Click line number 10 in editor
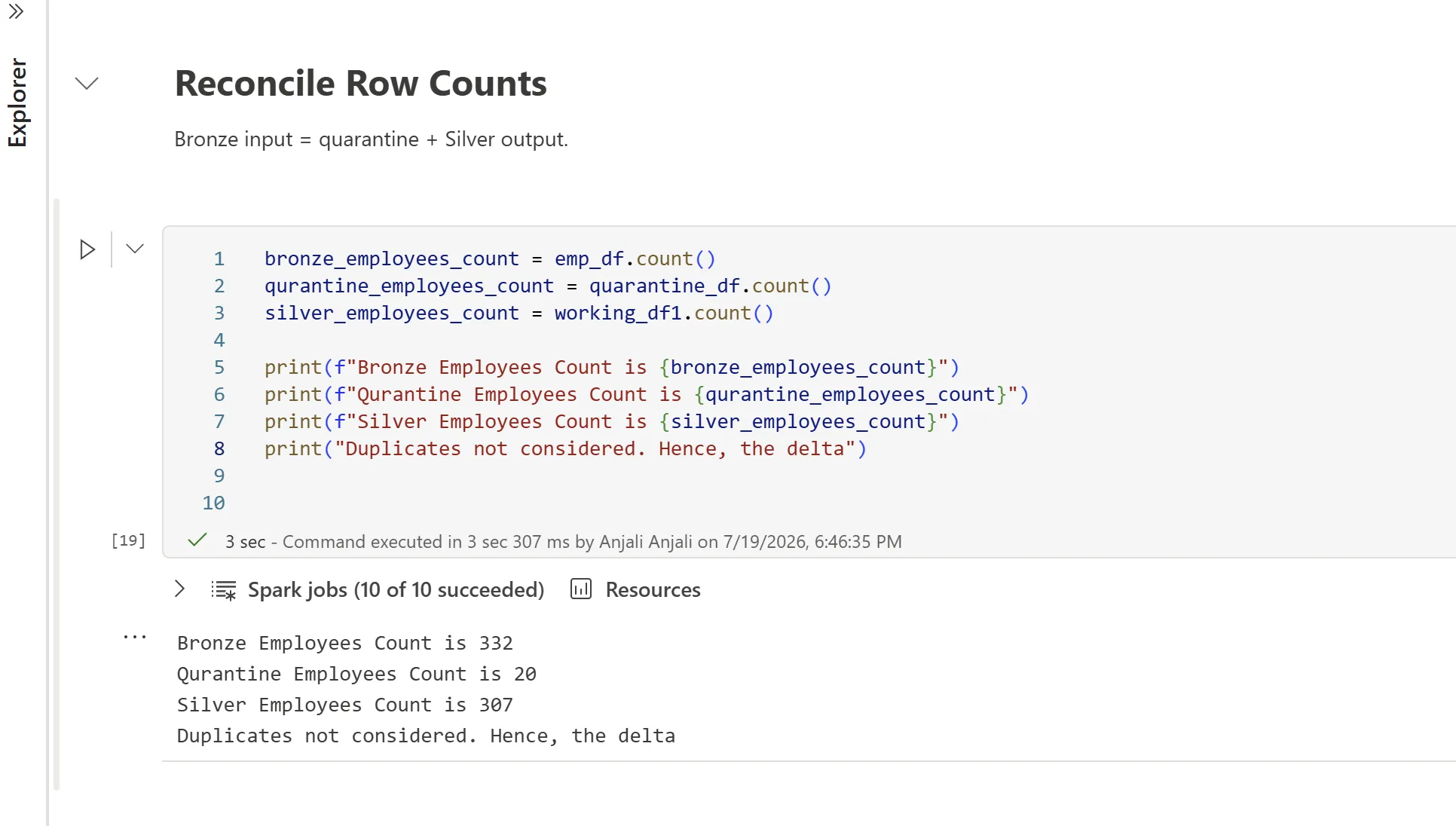This screenshot has height=826, width=1456. point(213,503)
